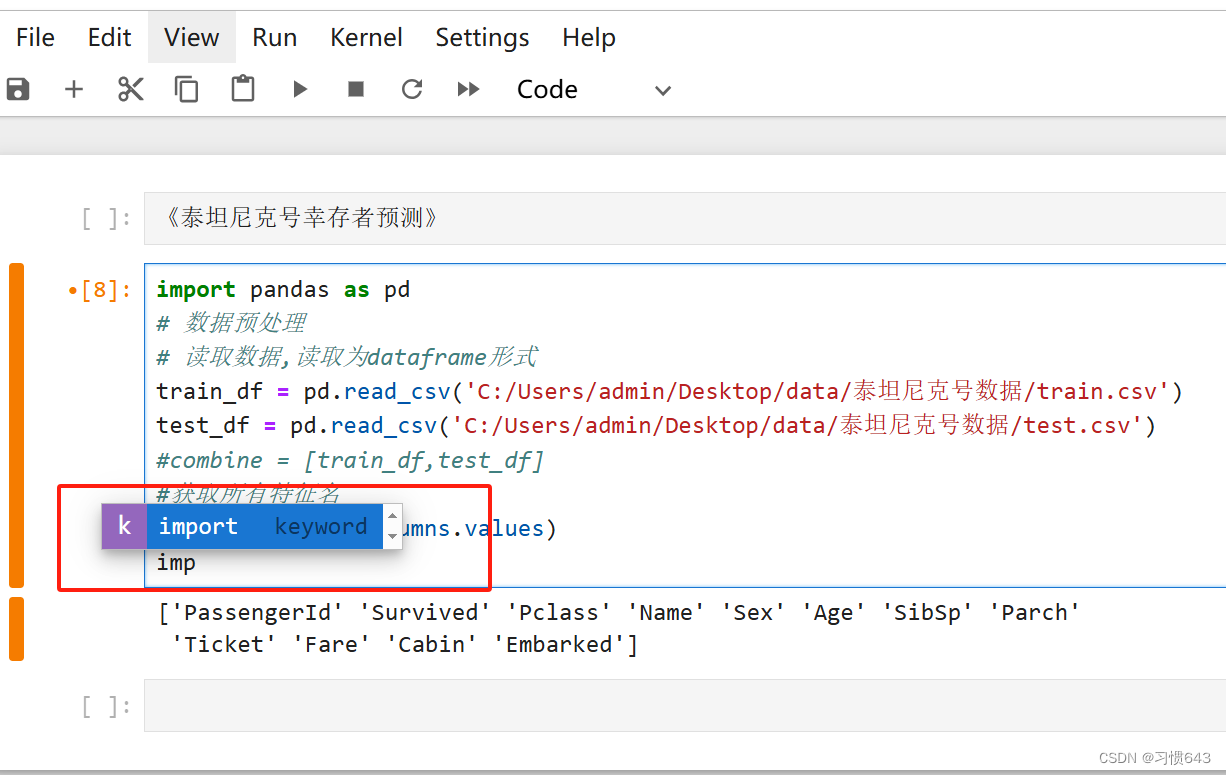Open the Code cell type dropdown
The height and width of the screenshot is (775, 1226).
[x=594, y=89]
